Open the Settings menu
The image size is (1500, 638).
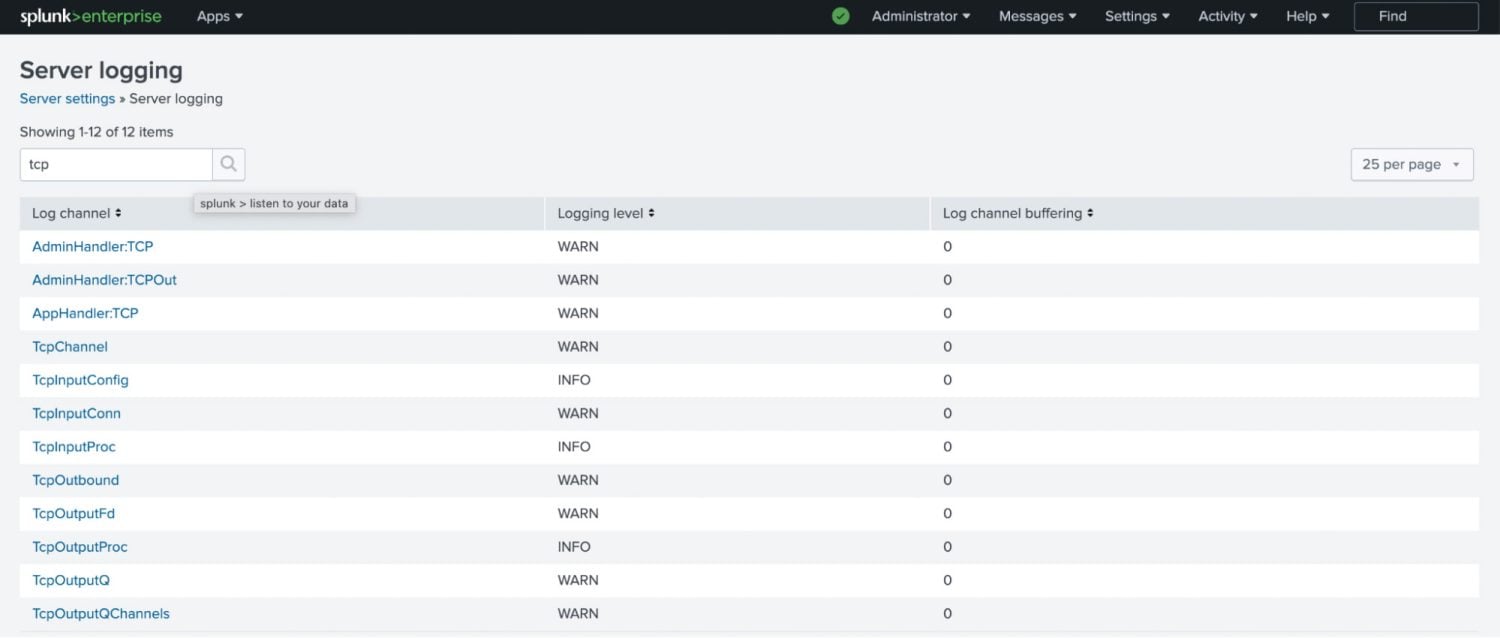point(1137,16)
